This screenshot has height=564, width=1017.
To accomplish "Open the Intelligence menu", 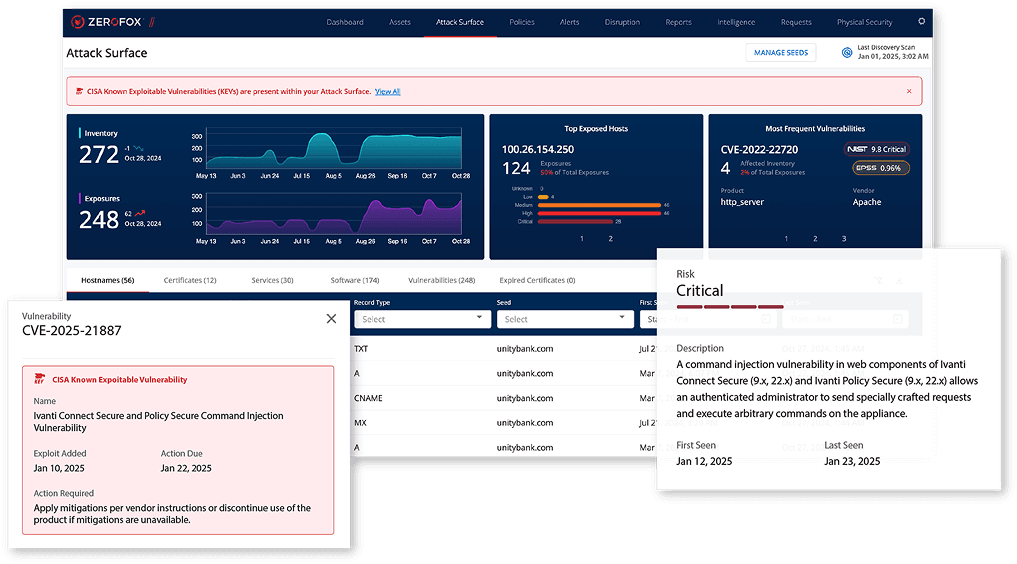I will click(736, 22).
